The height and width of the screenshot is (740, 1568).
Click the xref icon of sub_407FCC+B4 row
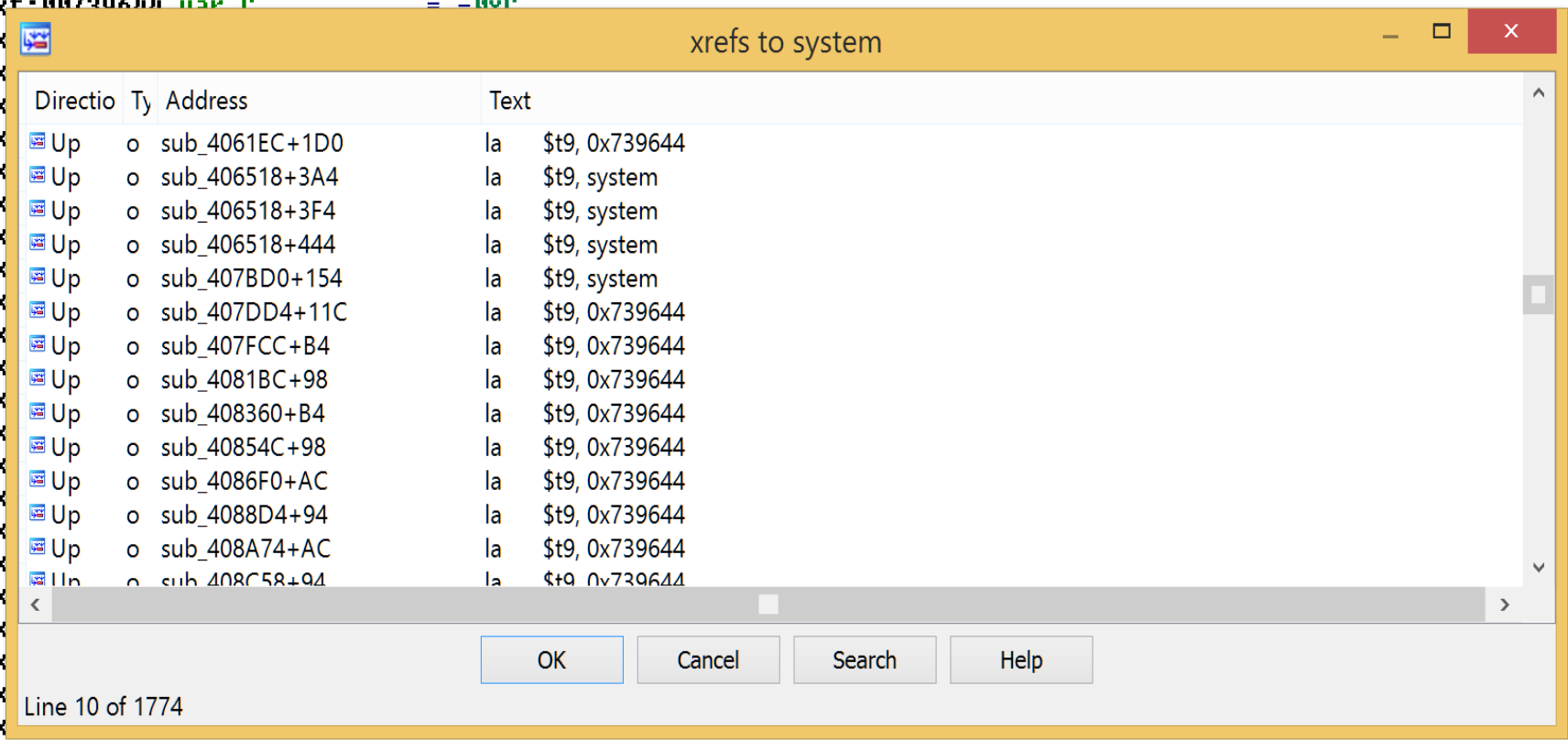pyautogui.click(x=38, y=344)
